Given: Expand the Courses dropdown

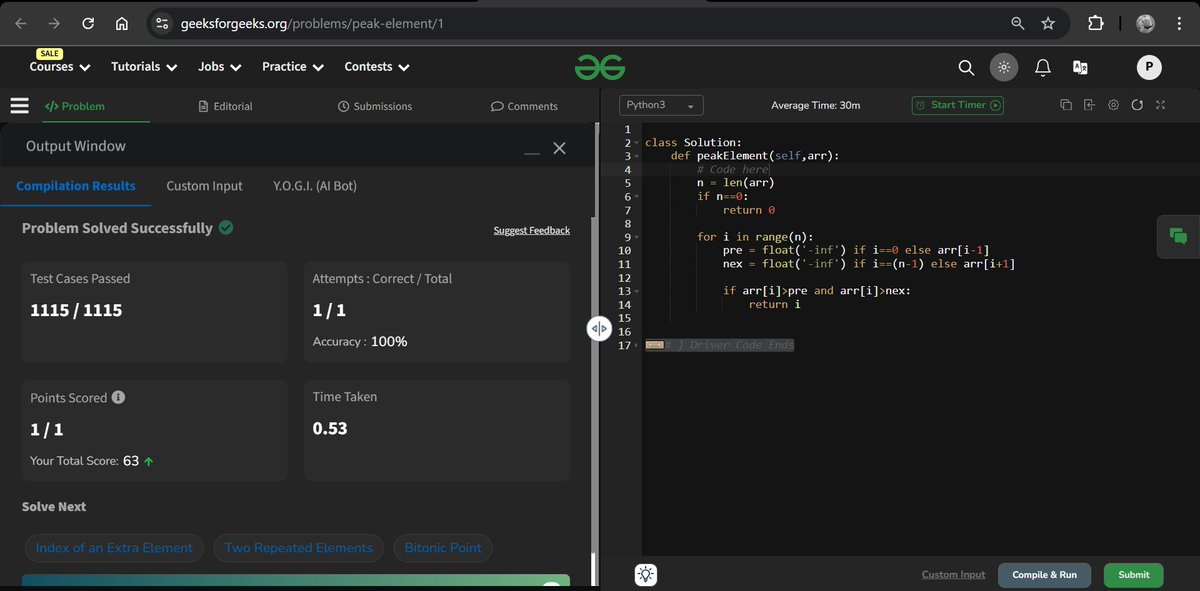Looking at the screenshot, I should click(60, 67).
